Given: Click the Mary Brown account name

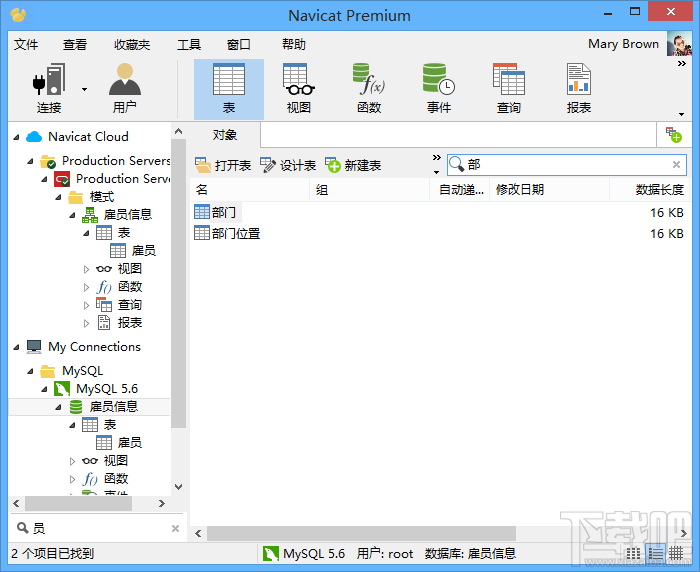Looking at the screenshot, I should click(x=623, y=44).
